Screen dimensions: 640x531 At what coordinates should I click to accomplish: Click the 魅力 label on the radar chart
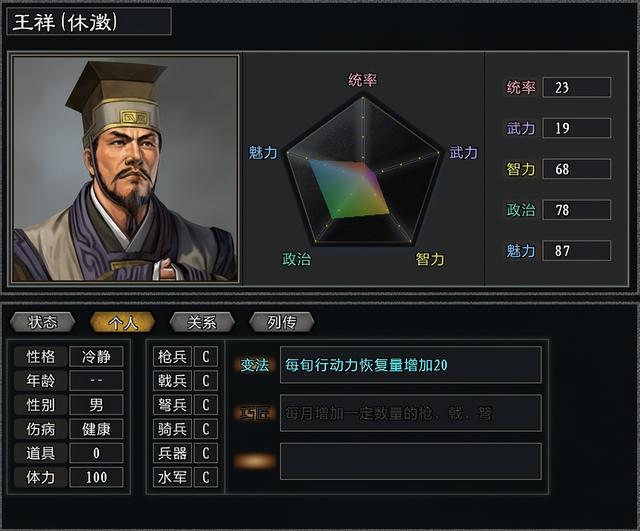[263, 152]
